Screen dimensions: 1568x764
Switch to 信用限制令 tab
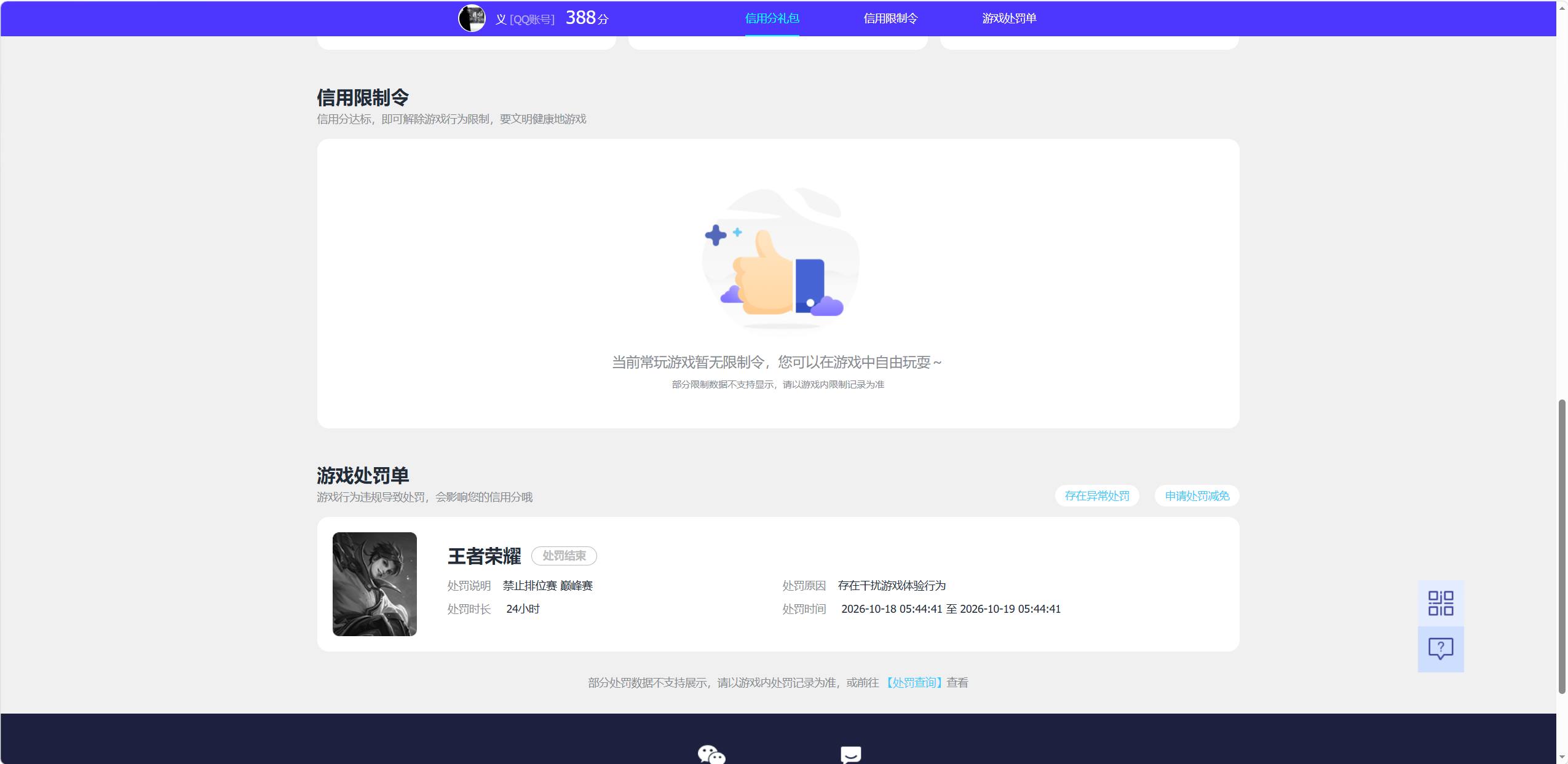click(x=890, y=18)
